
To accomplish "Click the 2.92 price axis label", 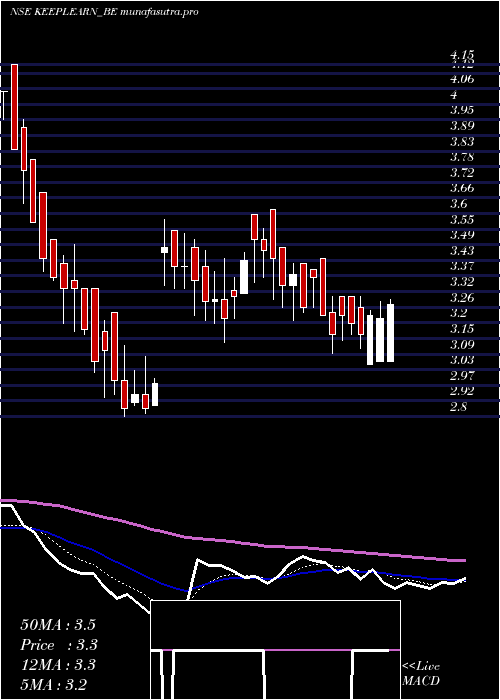I will click(462, 392).
